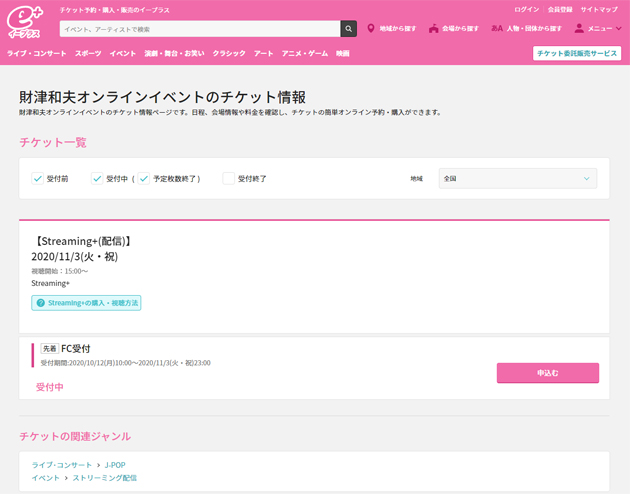The height and width of the screenshot is (494, 630).
Task: Click the location pin 地域から探す icon
Action: [371, 29]
